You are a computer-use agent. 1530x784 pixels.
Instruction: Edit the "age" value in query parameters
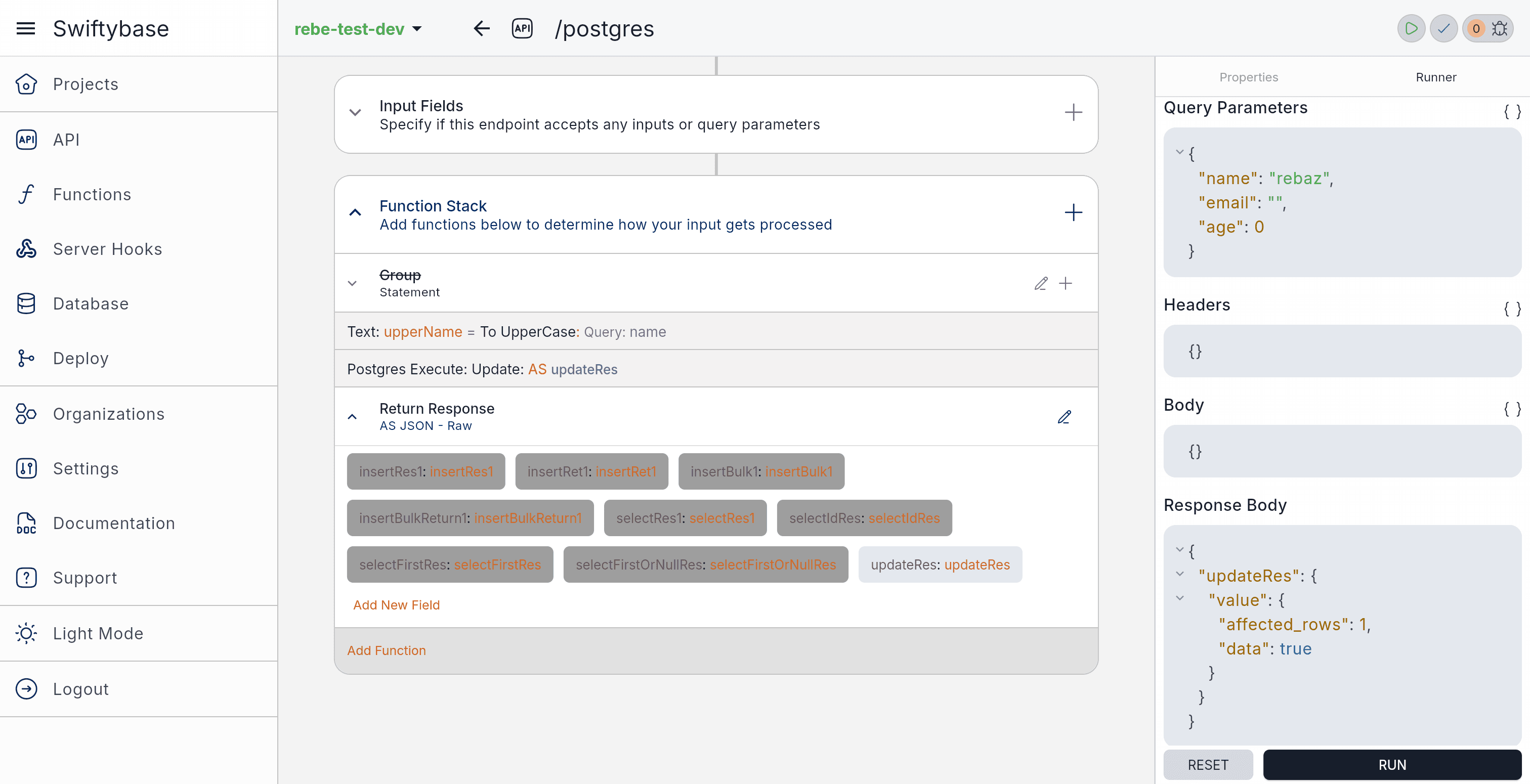click(x=1259, y=227)
